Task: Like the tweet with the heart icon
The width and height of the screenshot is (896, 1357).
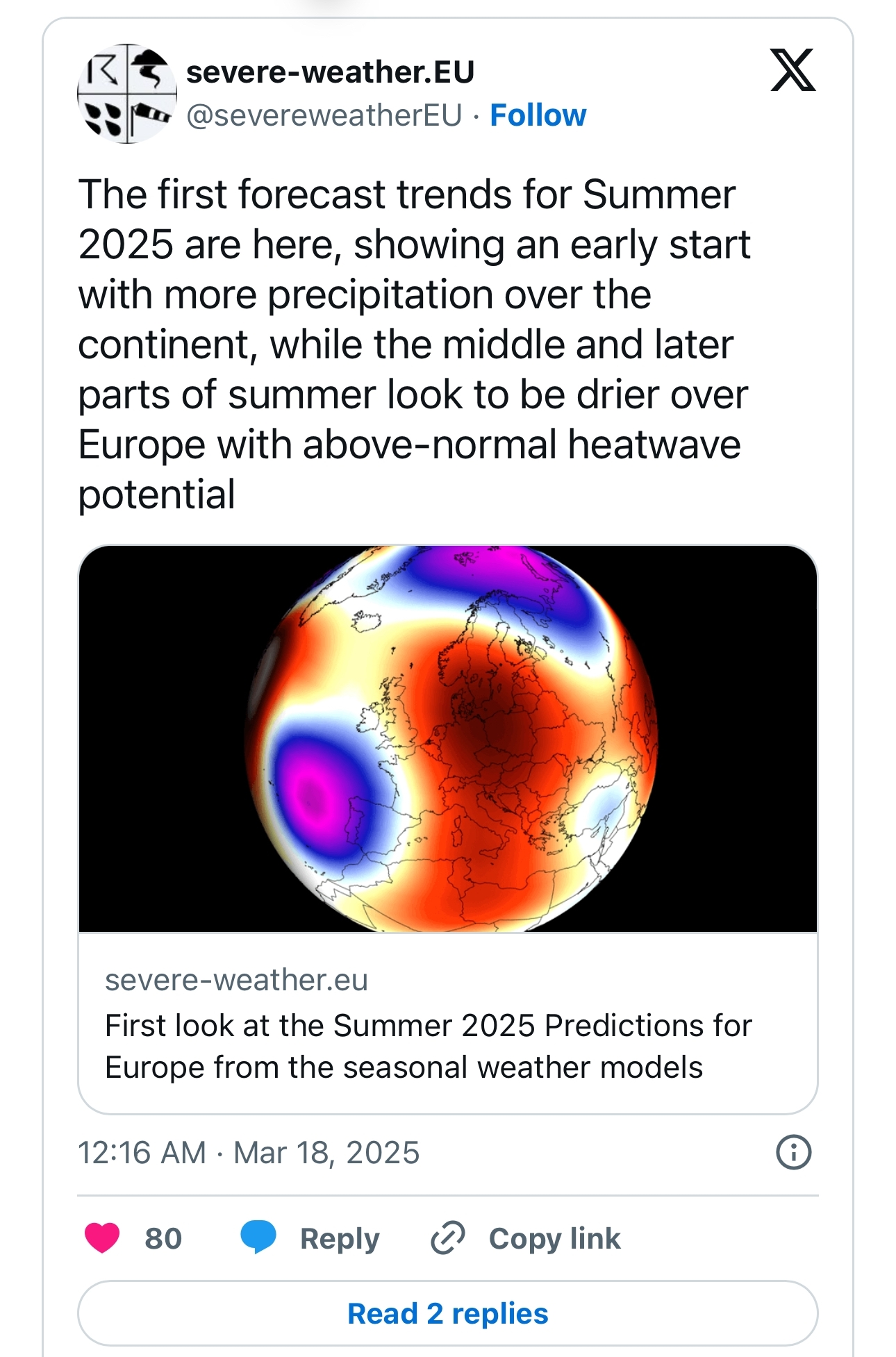Action: click(102, 1238)
